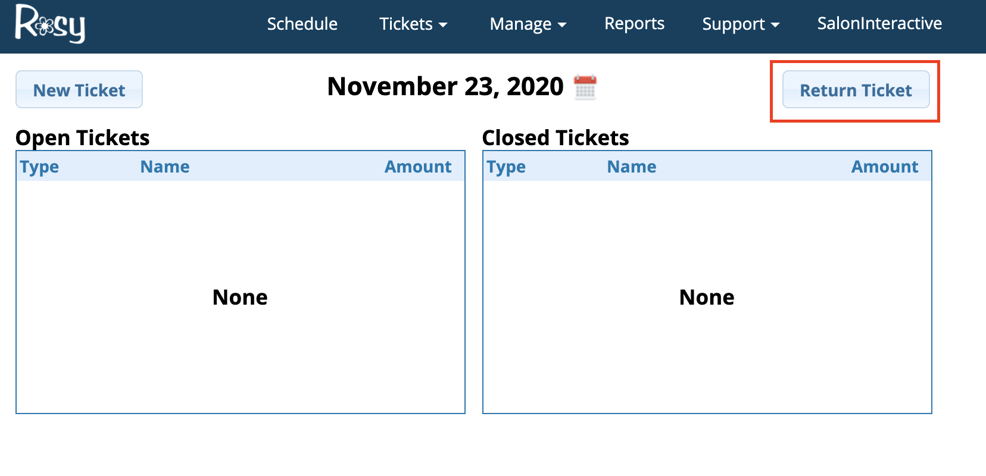
Task: Sort Closed Tickets by Name column
Action: pos(632,167)
